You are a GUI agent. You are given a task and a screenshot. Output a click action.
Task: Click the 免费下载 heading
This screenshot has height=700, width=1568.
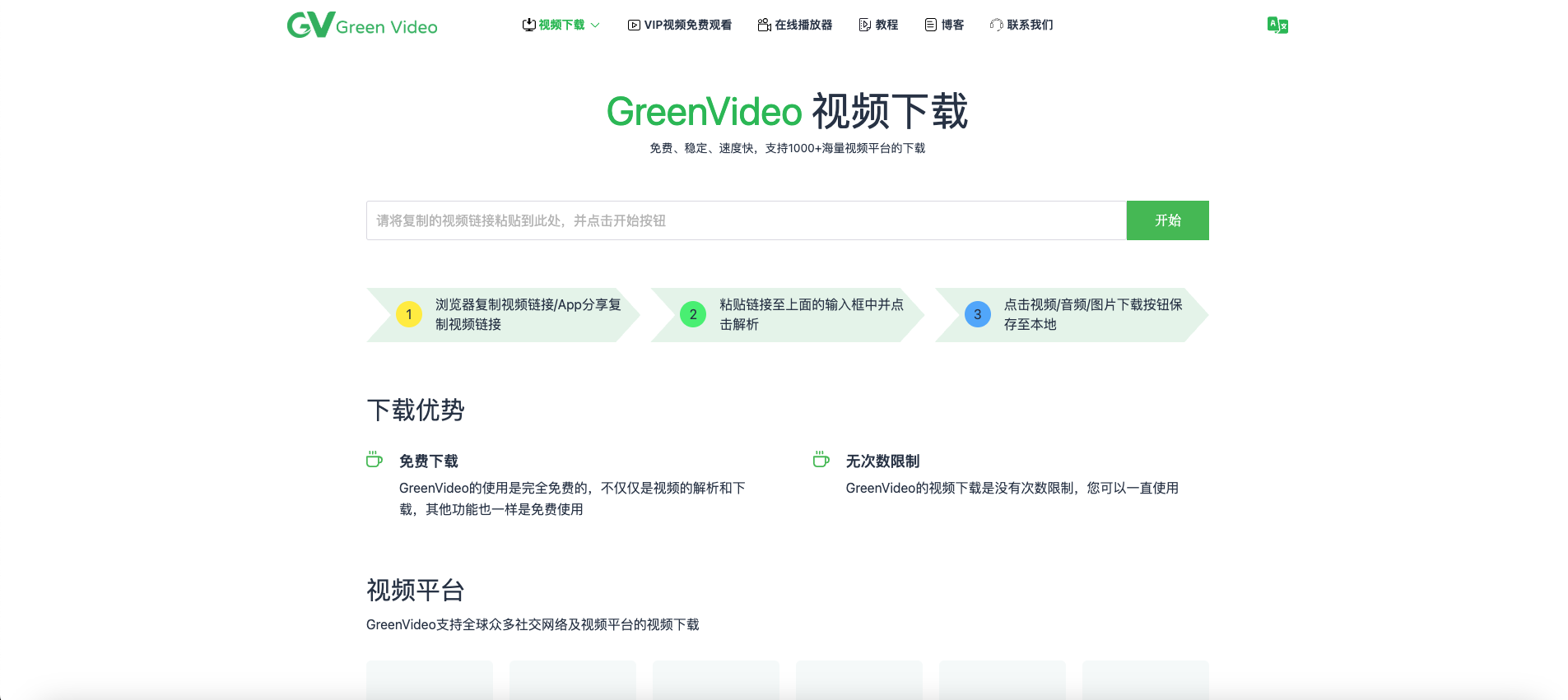pyautogui.click(x=429, y=461)
